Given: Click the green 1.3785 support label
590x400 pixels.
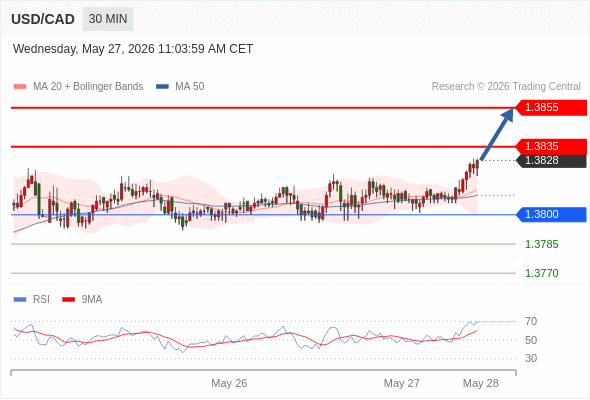Looking at the screenshot, I should [x=541, y=244].
